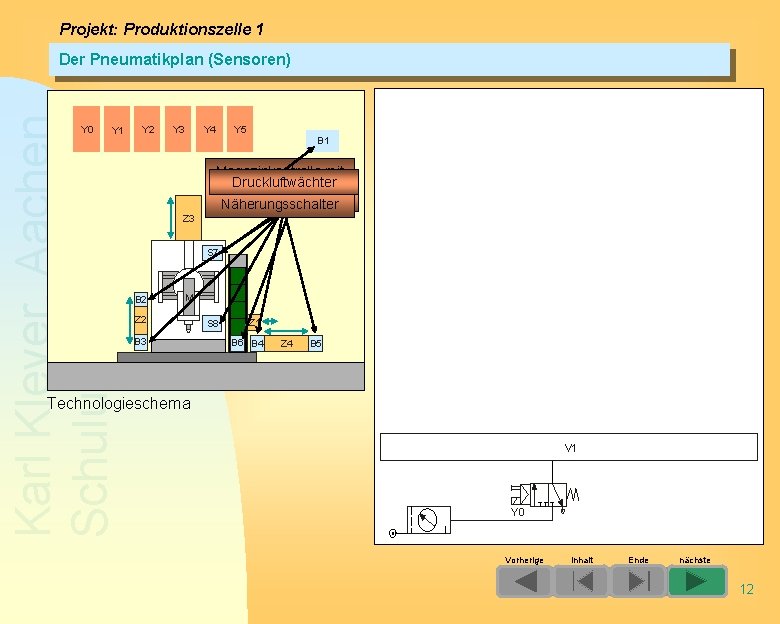Click the V1 manifold bar
The width and height of the screenshot is (780, 624).
point(569,447)
